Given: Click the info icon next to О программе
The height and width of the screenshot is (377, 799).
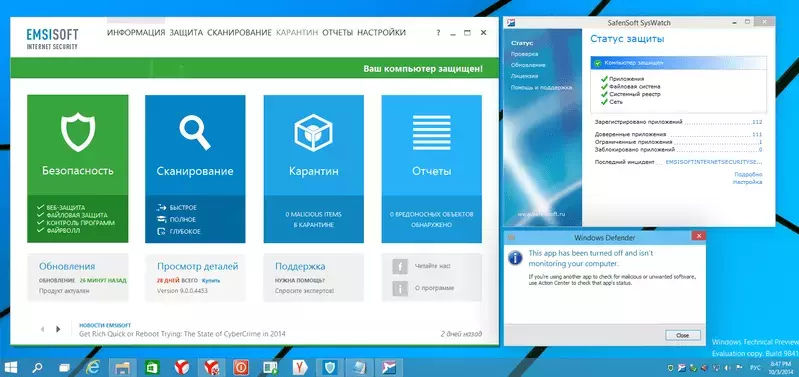Looking at the screenshot, I should [x=400, y=288].
